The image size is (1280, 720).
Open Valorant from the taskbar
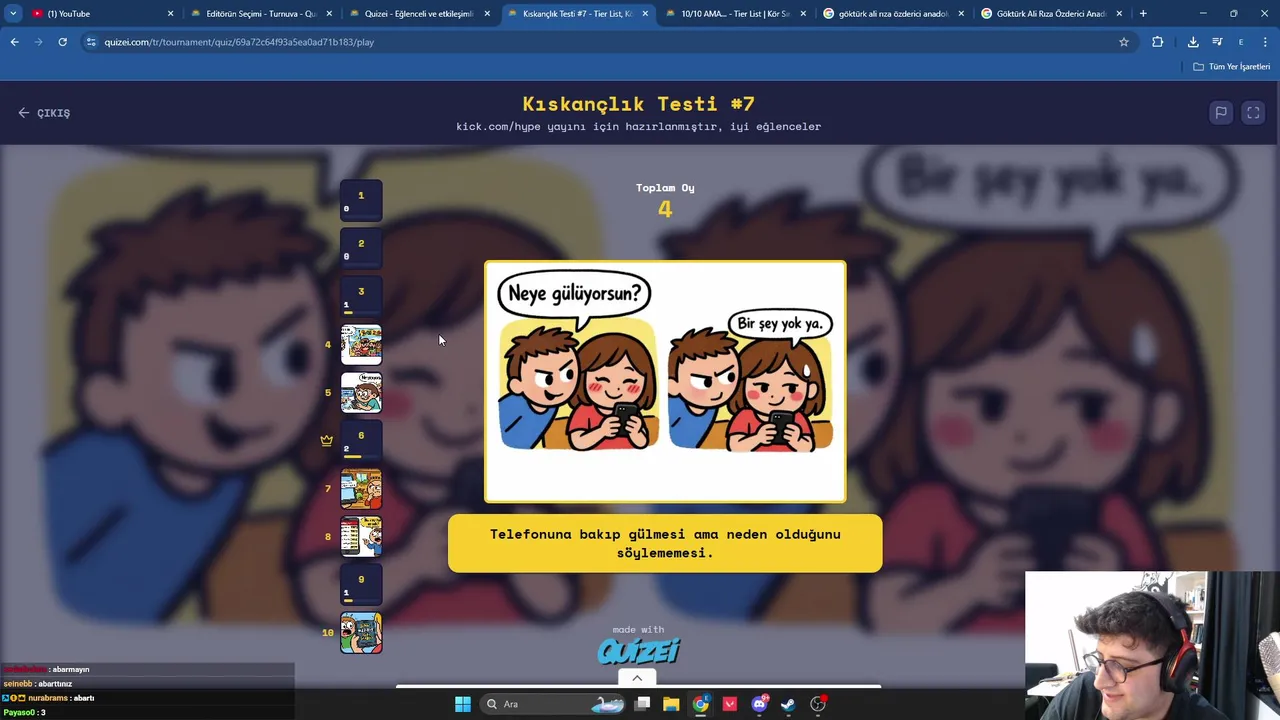click(730, 704)
